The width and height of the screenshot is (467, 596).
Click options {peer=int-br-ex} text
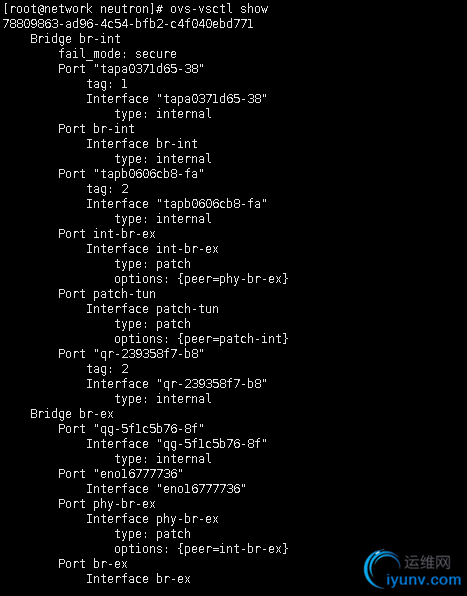[x=201, y=549]
